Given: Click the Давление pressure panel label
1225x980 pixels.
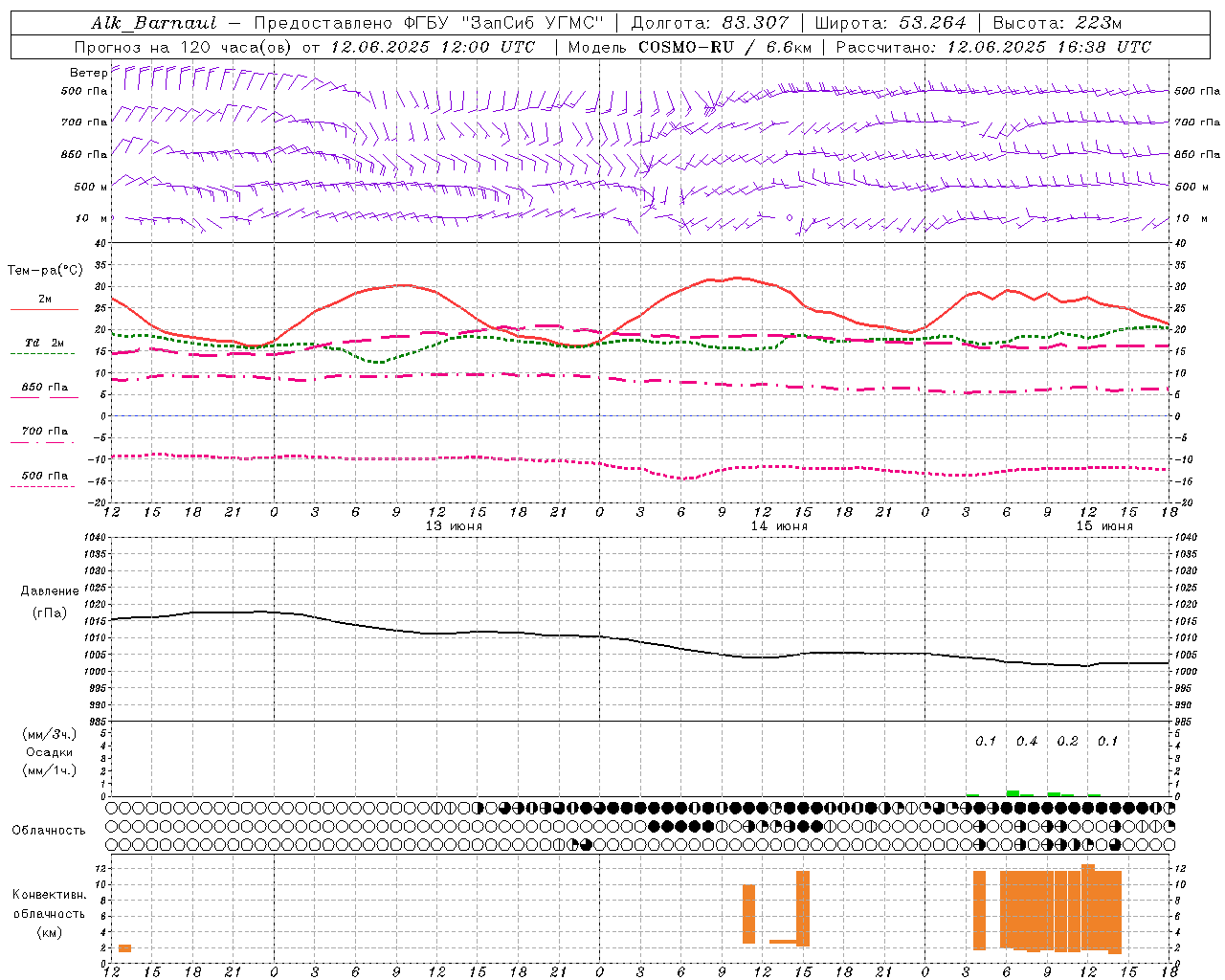Looking at the screenshot, I should 50,591.
